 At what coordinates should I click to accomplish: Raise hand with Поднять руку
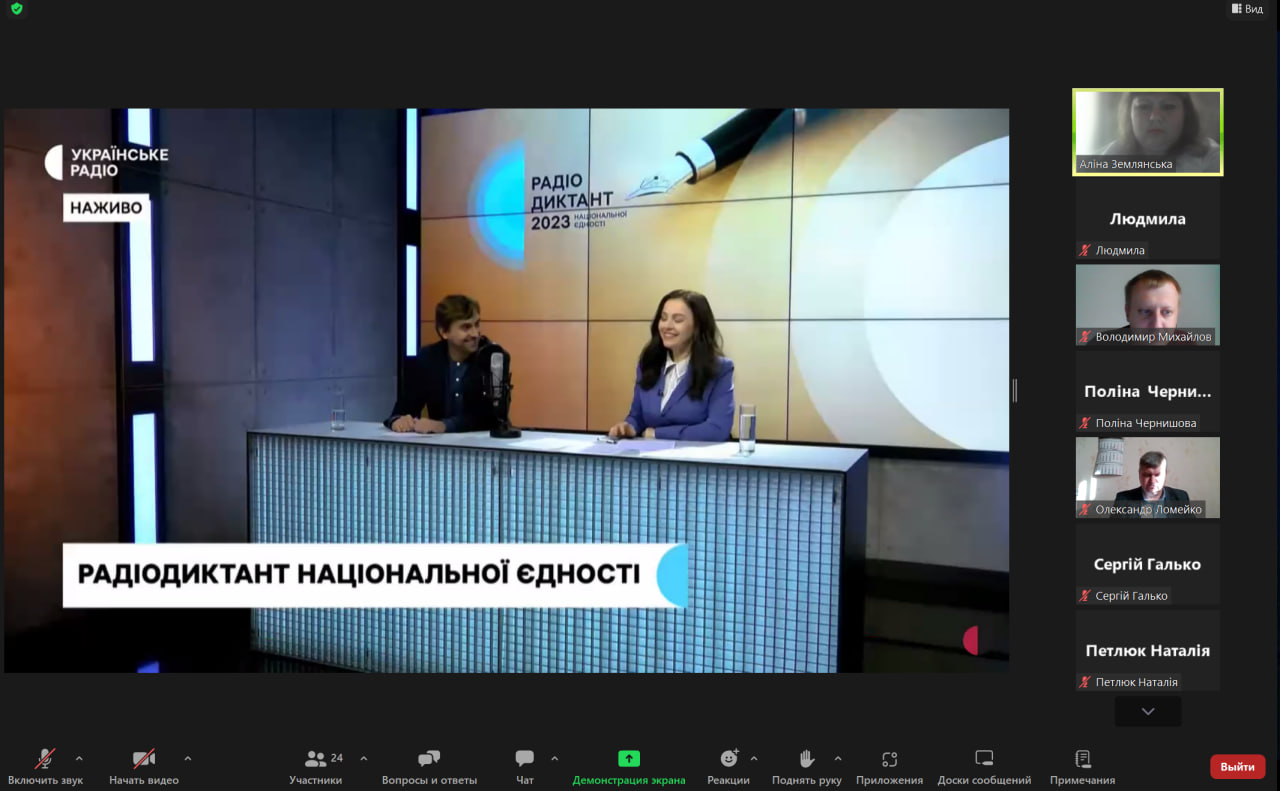click(807, 766)
